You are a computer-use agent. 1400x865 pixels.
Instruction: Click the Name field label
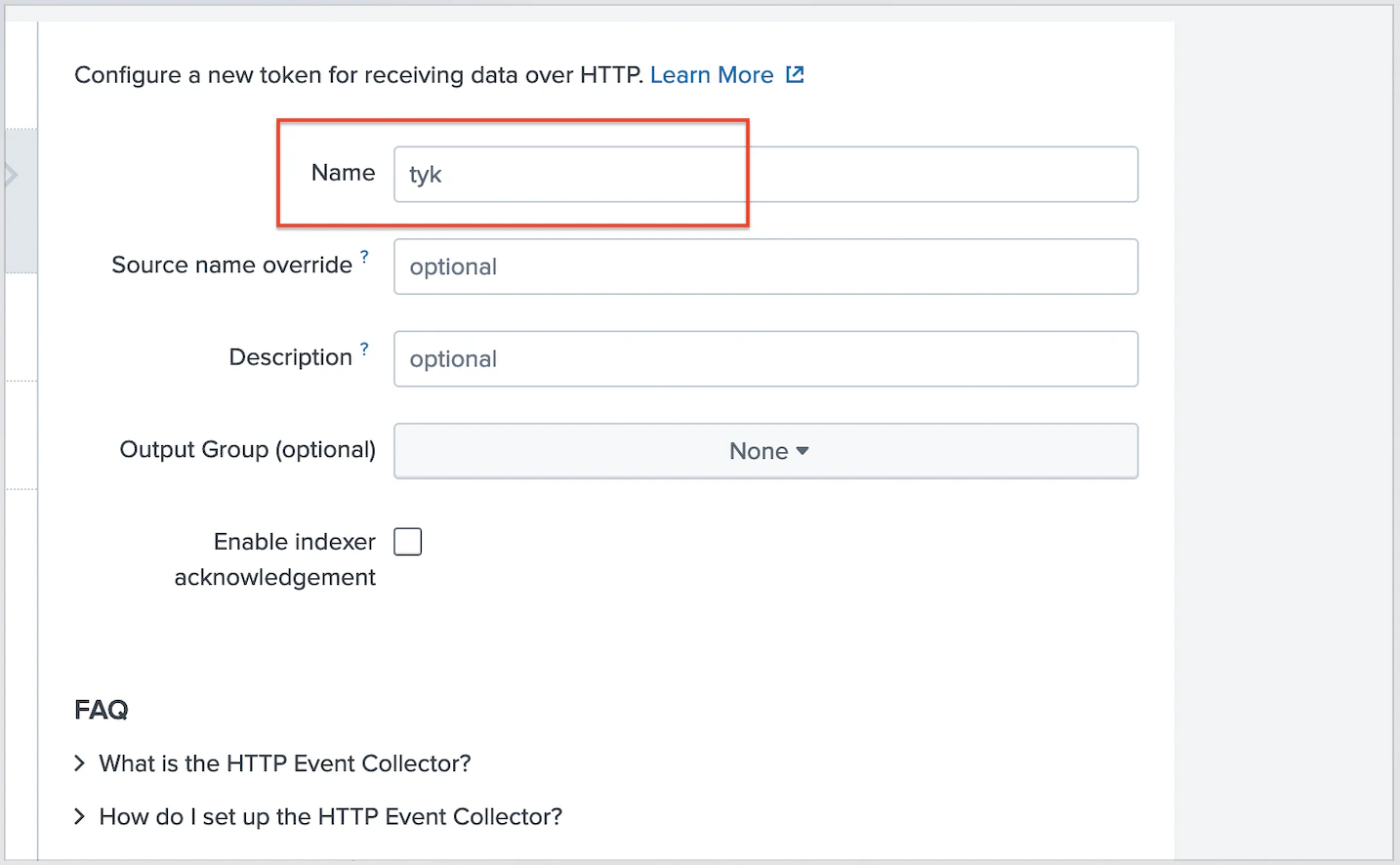click(344, 173)
